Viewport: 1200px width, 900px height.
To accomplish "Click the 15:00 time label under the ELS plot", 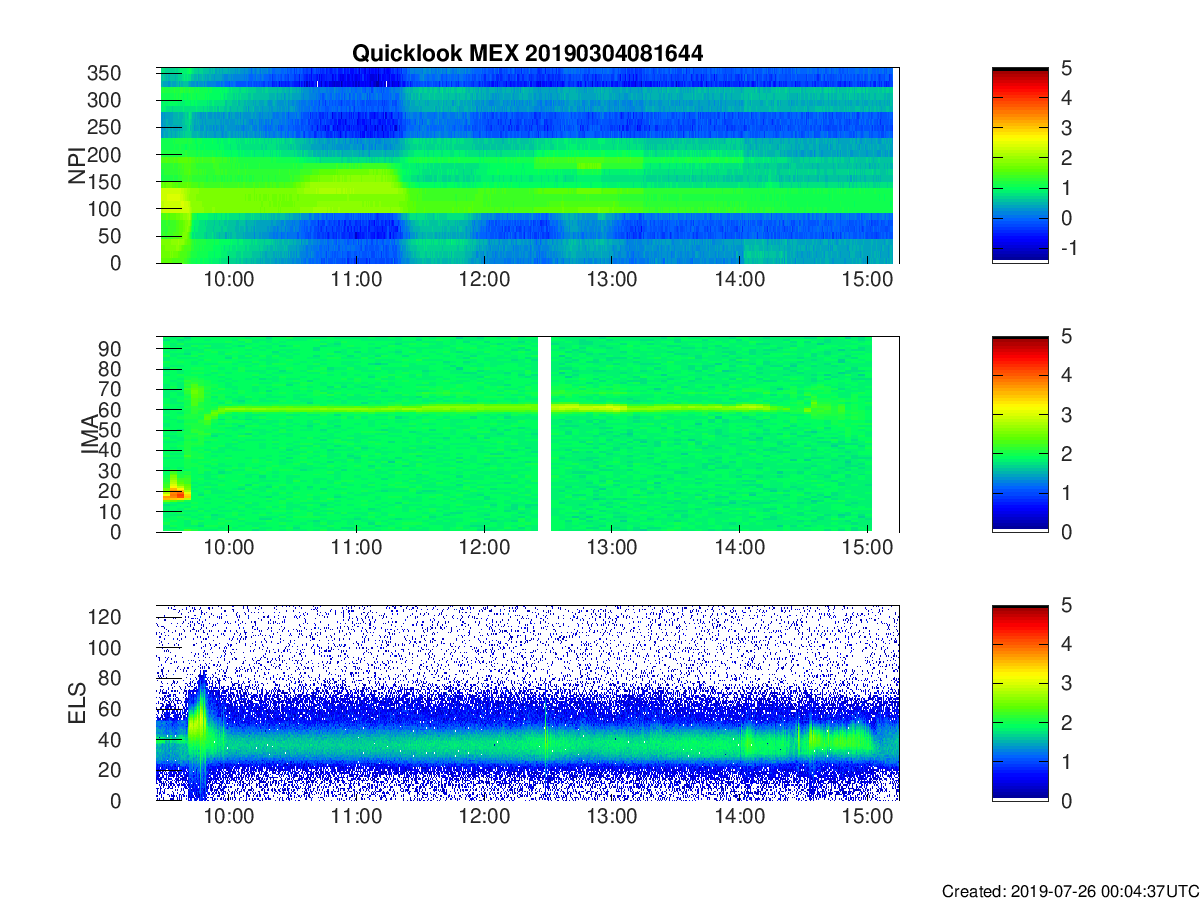I will [866, 817].
